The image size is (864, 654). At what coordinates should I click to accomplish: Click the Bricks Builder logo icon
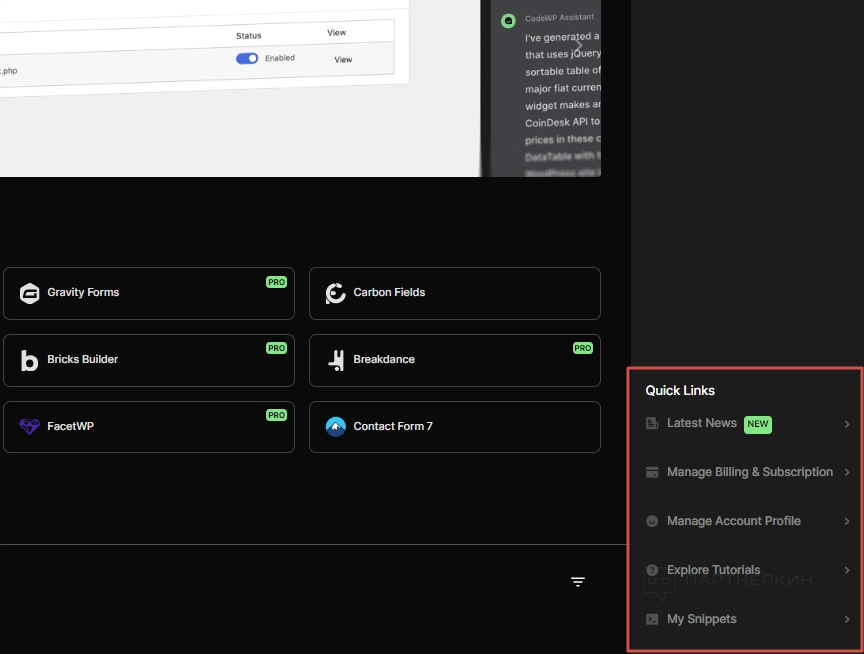pyautogui.click(x=30, y=360)
